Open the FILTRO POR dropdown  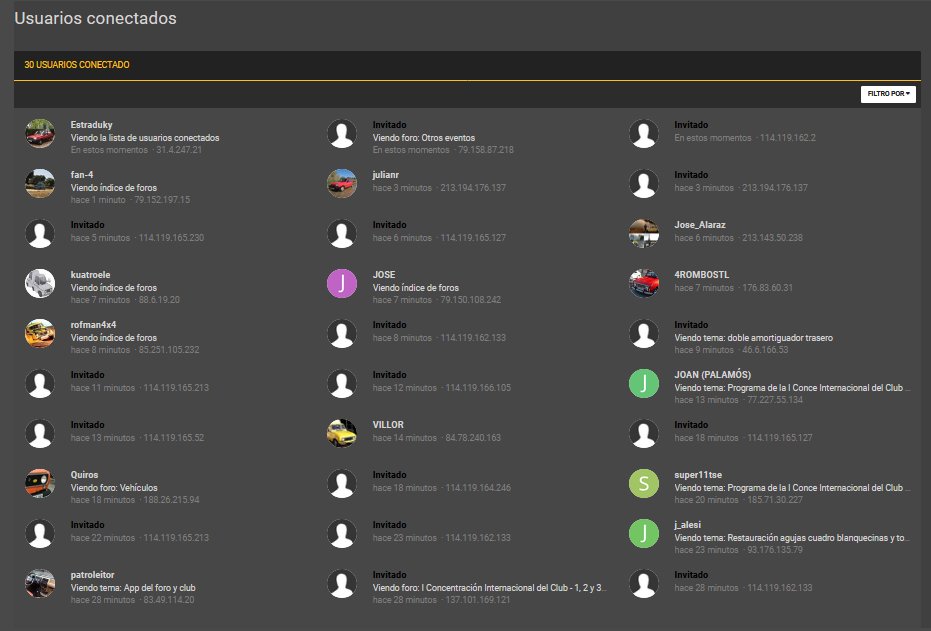tap(888, 94)
